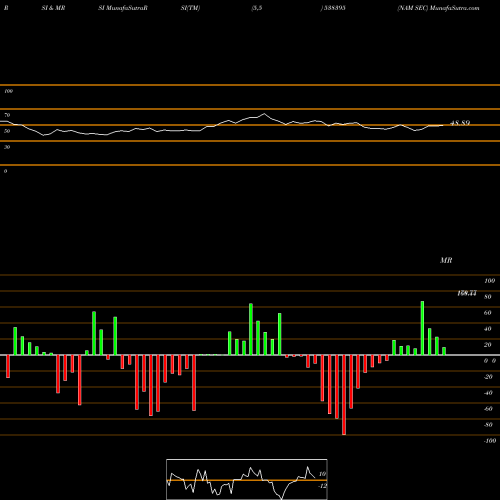Click the RSI value label 48.89
Image resolution: width=500 pixels, height=500 pixels.
click(460, 123)
